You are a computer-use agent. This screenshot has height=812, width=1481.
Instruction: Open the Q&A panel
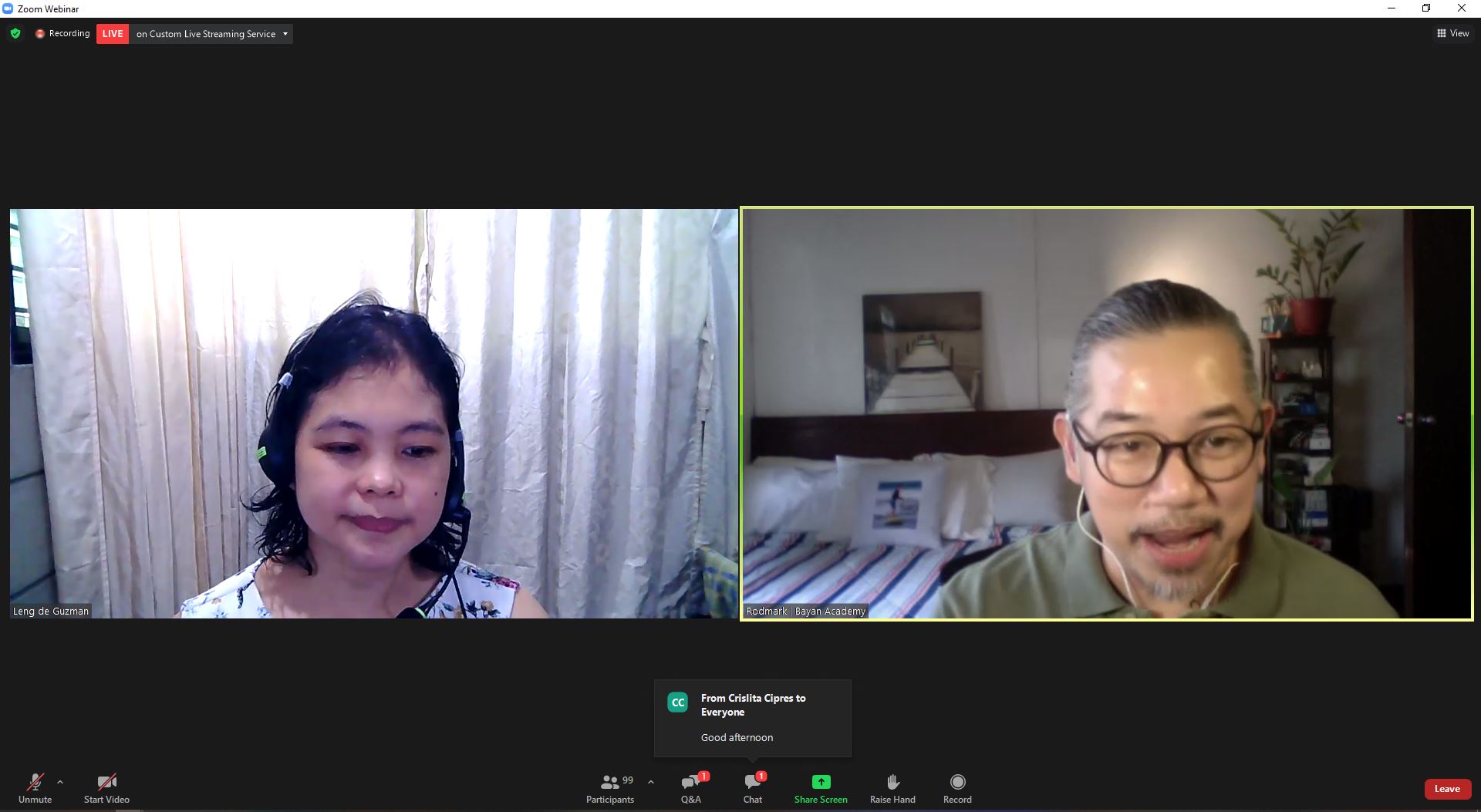[x=691, y=788]
